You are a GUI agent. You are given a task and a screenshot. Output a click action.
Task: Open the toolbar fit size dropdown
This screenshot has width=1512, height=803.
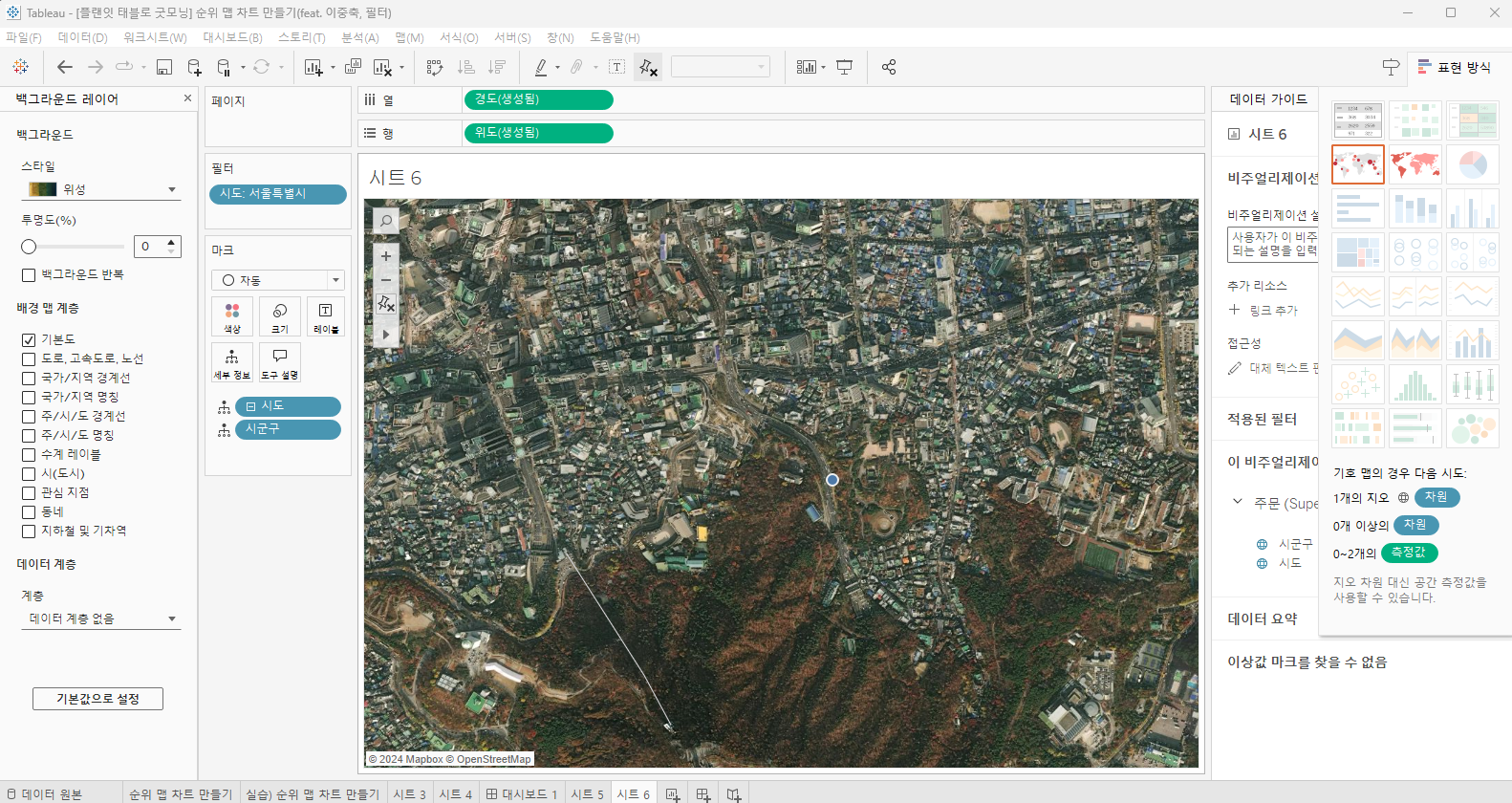point(721,66)
